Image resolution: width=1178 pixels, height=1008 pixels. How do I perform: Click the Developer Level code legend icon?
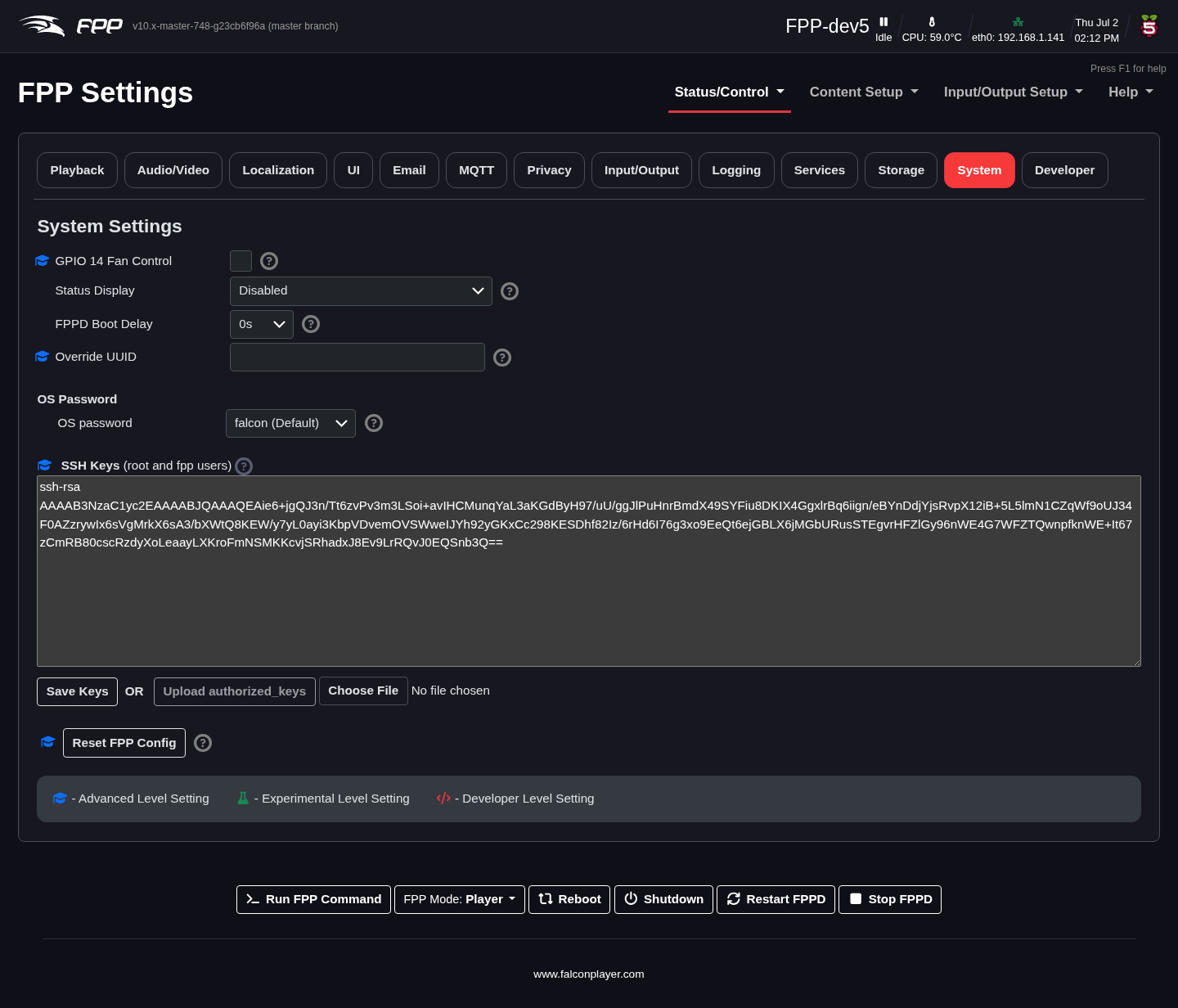(443, 798)
